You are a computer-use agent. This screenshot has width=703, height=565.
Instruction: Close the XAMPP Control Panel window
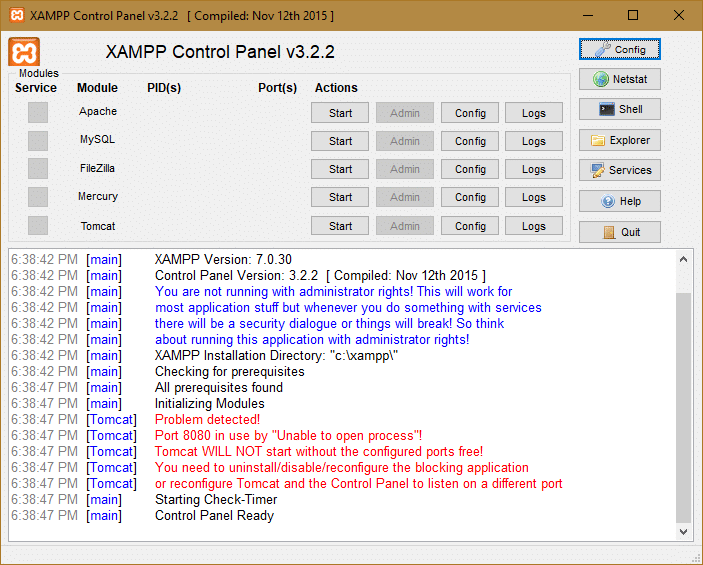click(679, 15)
